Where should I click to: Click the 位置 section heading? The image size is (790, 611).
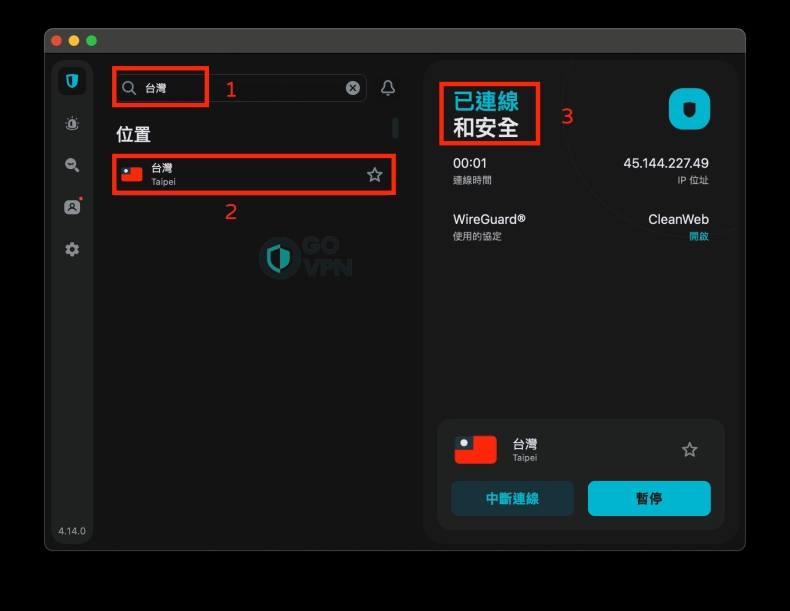134,134
